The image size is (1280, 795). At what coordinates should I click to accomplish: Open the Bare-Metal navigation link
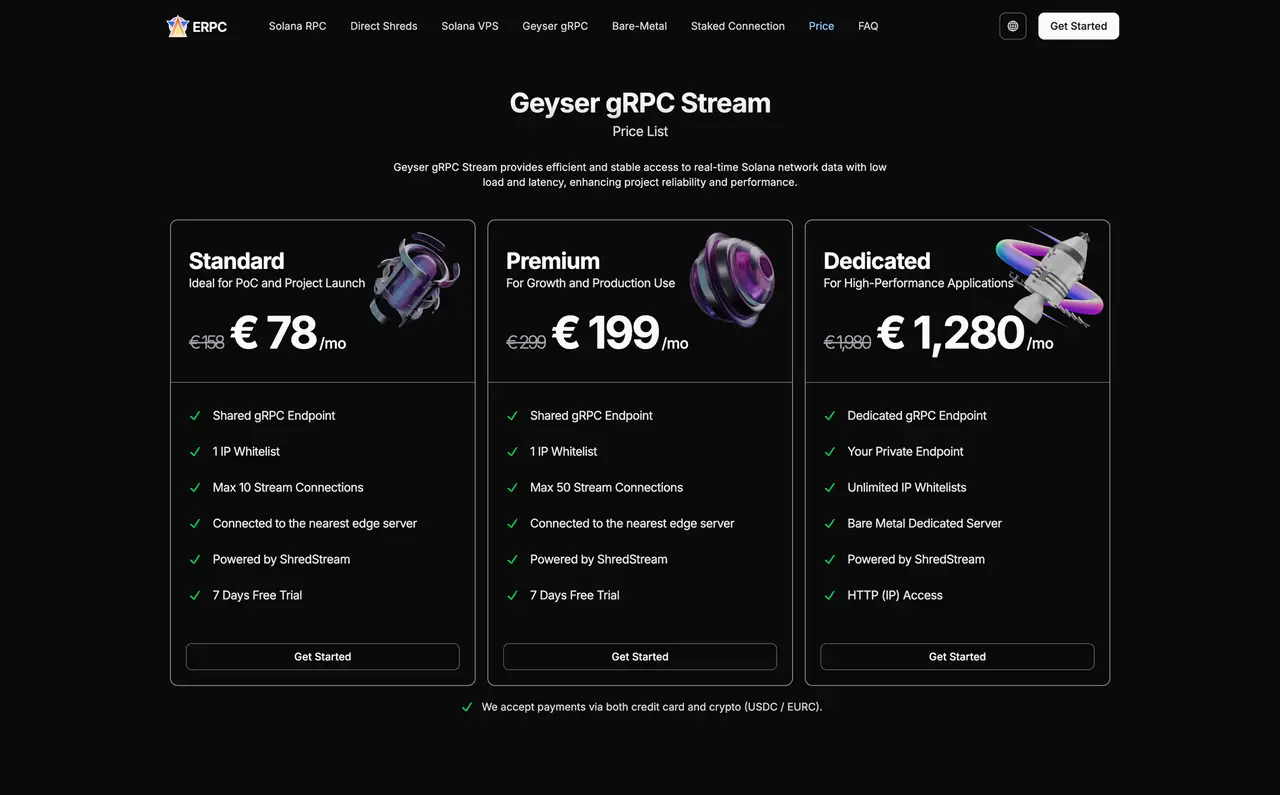(639, 26)
